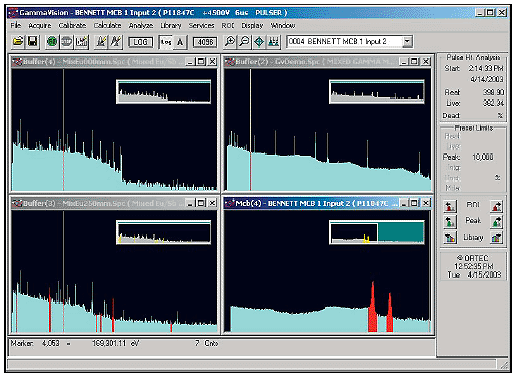Open the File menu
The image size is (516, 376).
(16, 25)
